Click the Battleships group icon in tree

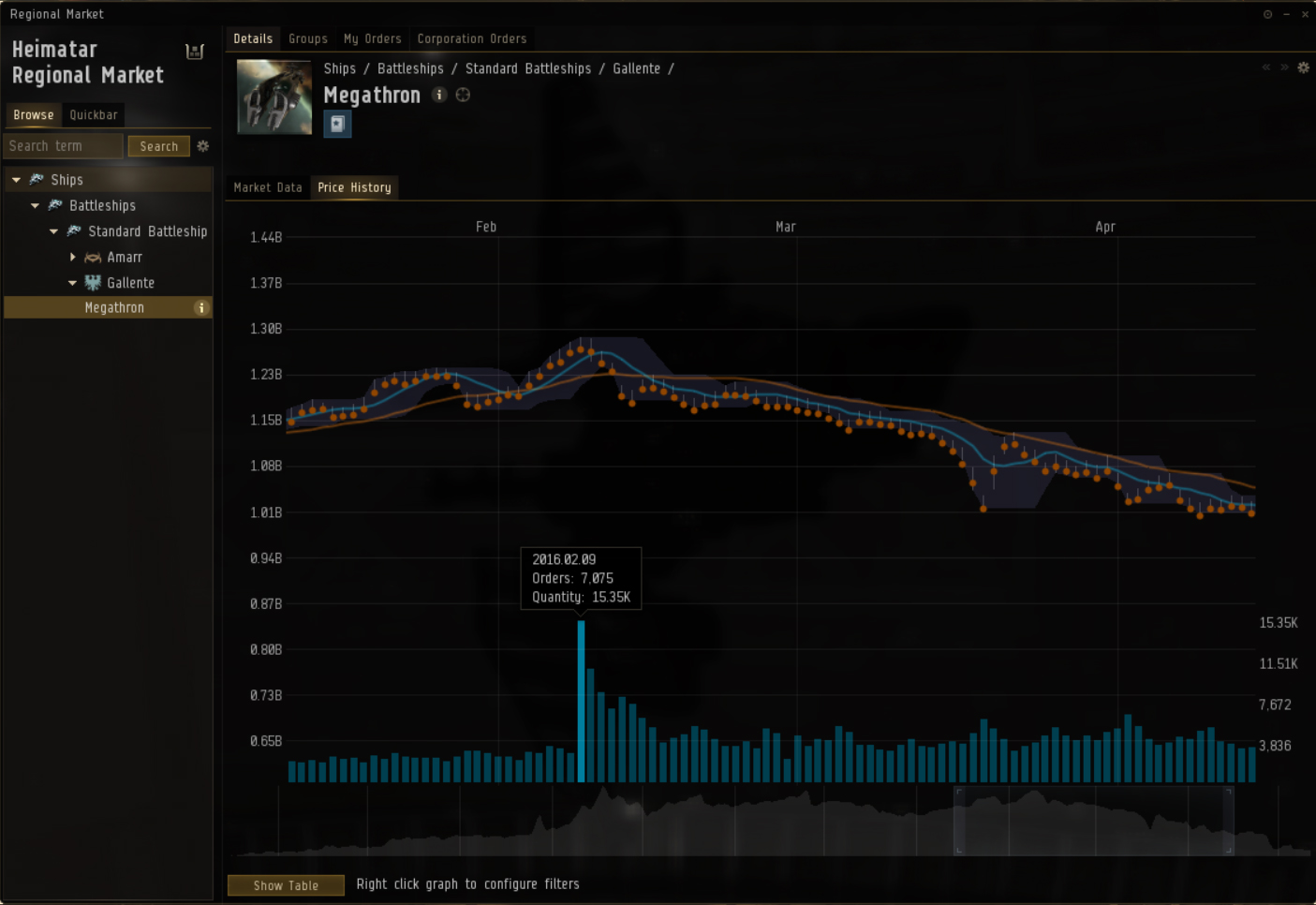[x=55, y=205]
